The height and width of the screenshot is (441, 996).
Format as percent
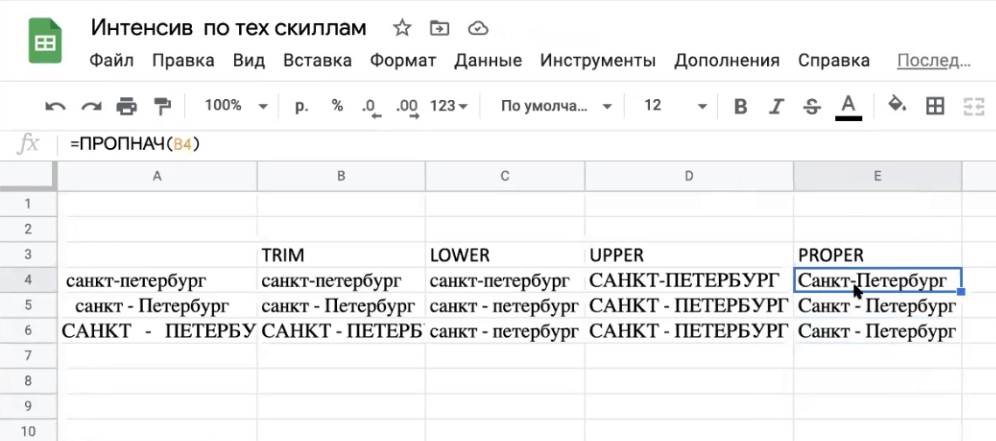pyautogui.click(x=337, y=105)
